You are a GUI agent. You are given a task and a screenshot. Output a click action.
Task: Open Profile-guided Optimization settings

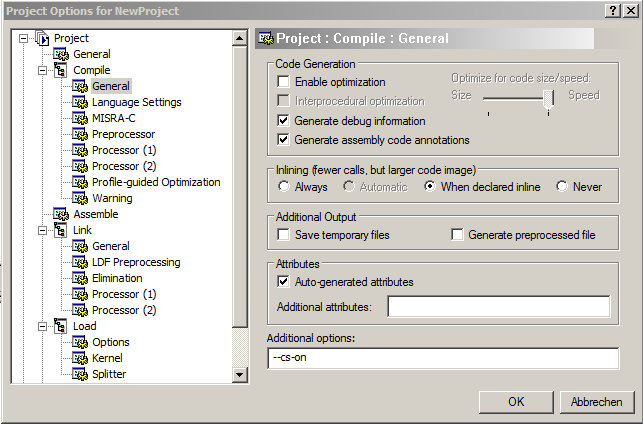tap(156, 182)
